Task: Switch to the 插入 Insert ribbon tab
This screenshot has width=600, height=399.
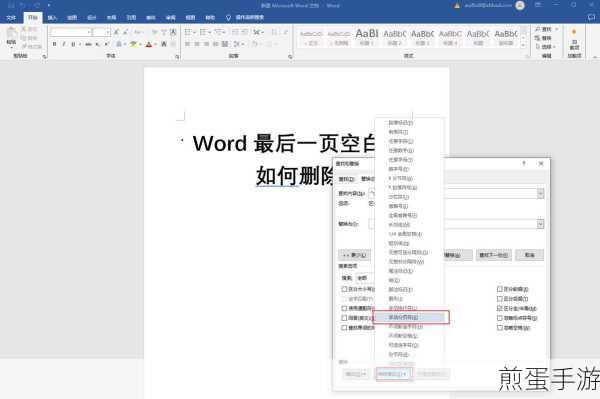Action: [x=52, y=18]
